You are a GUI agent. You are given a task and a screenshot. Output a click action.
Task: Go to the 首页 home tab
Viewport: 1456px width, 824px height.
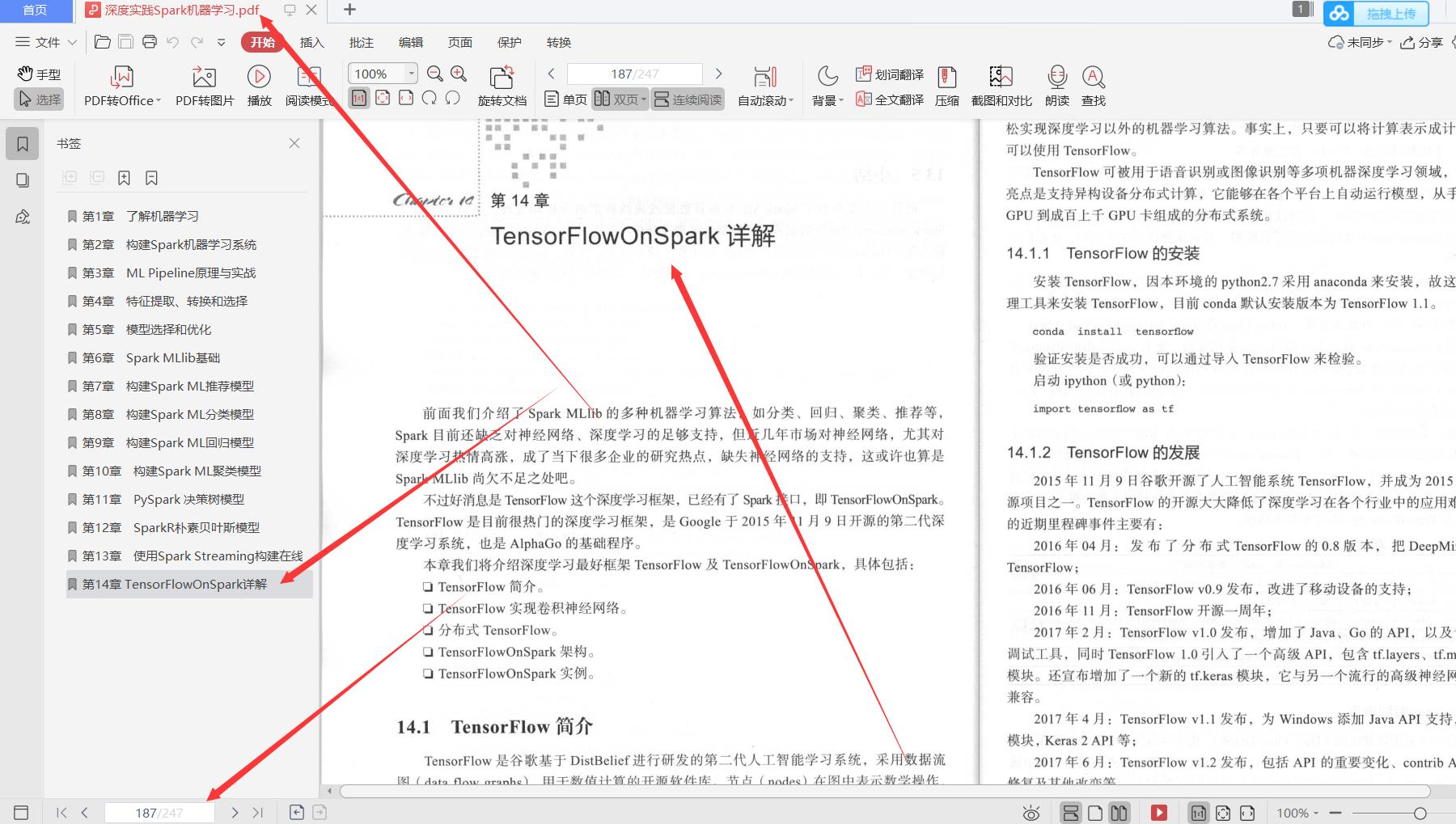pos(36,11)
